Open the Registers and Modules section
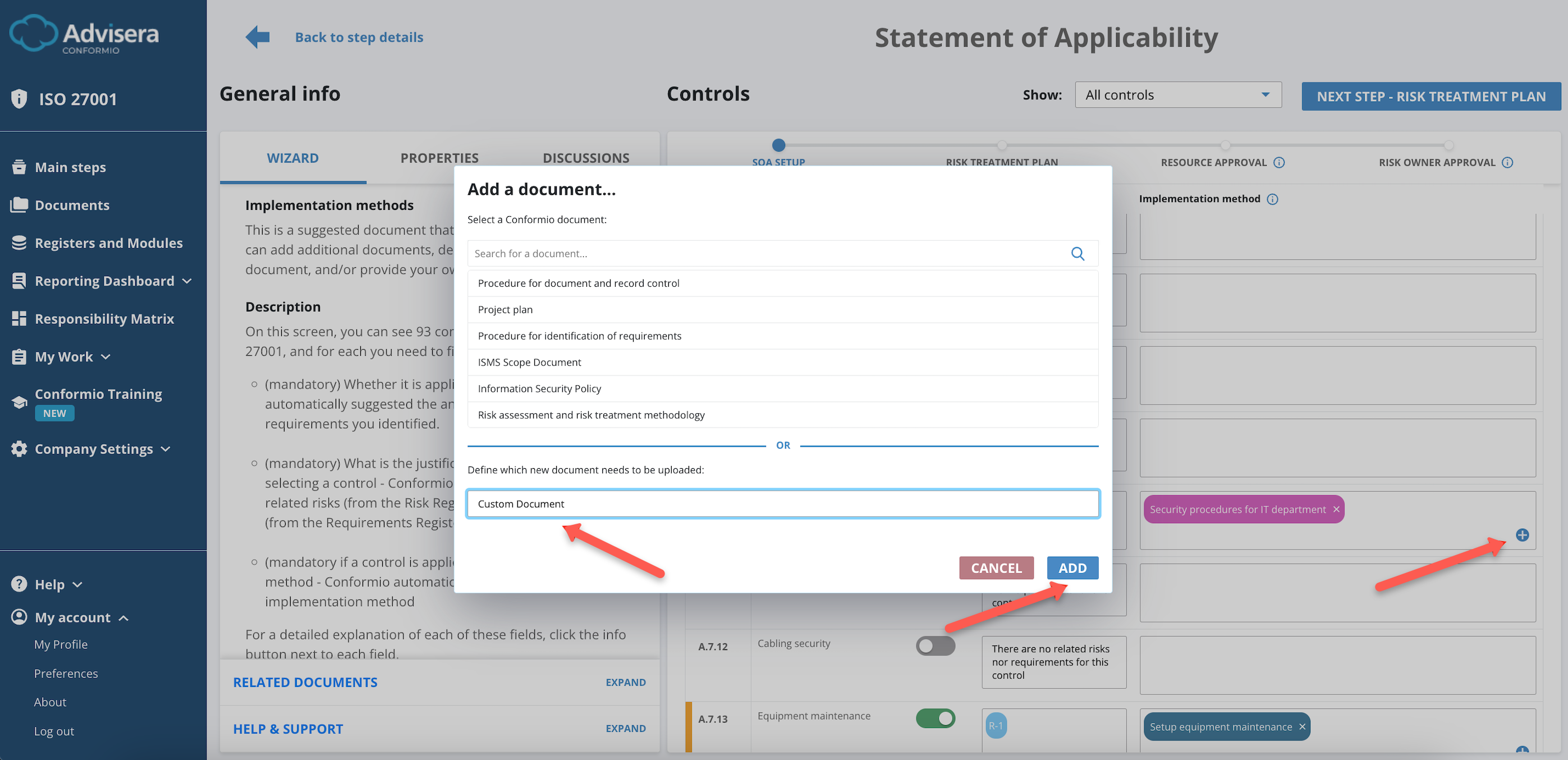Screen dimensions: 1568x760 (x=108, y=242)
